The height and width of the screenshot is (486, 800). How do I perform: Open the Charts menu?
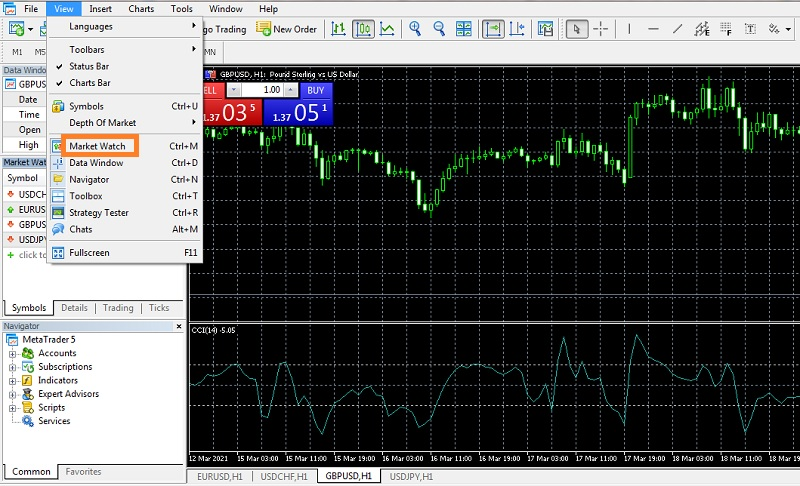141,9
